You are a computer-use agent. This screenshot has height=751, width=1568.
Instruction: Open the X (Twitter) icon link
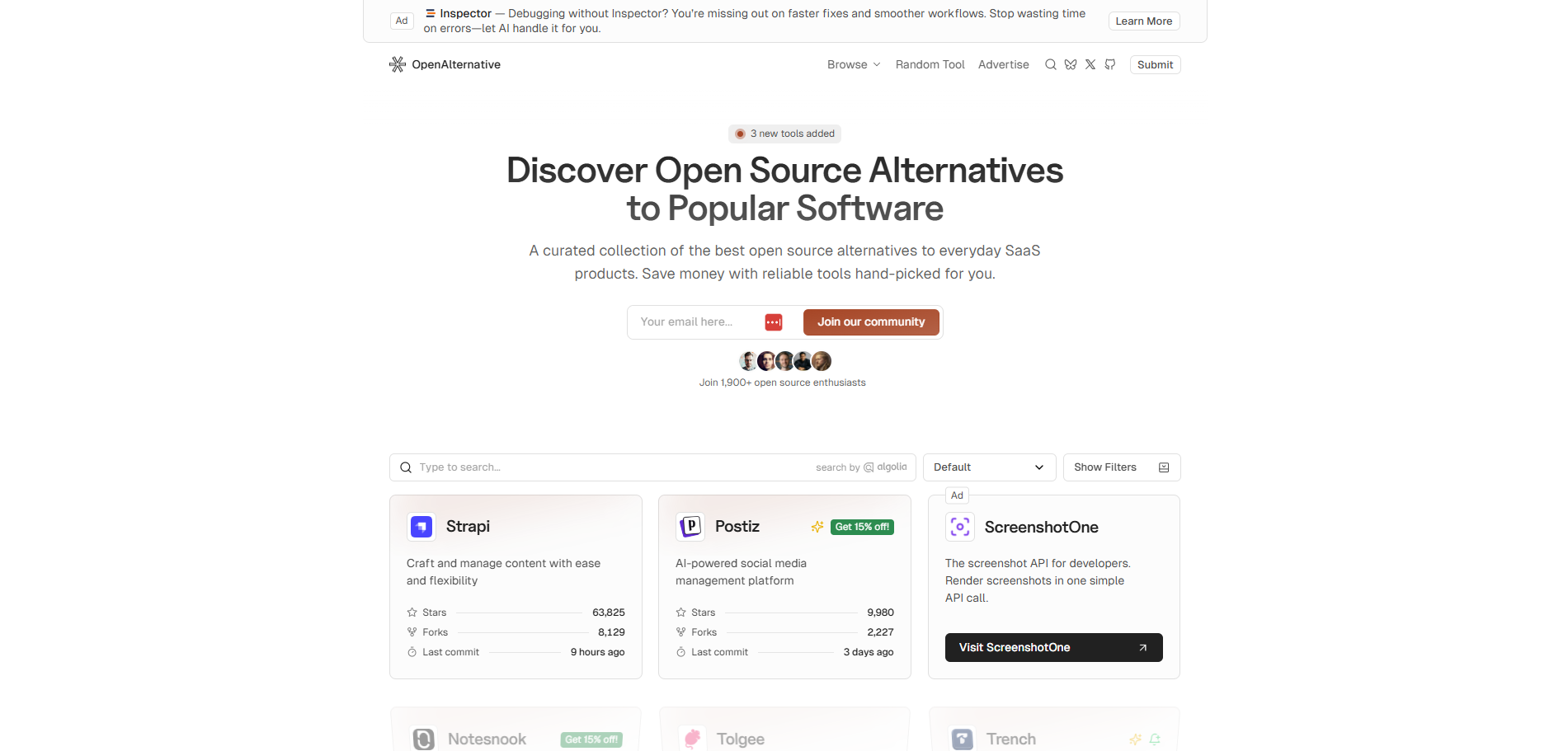point(1090,64)
